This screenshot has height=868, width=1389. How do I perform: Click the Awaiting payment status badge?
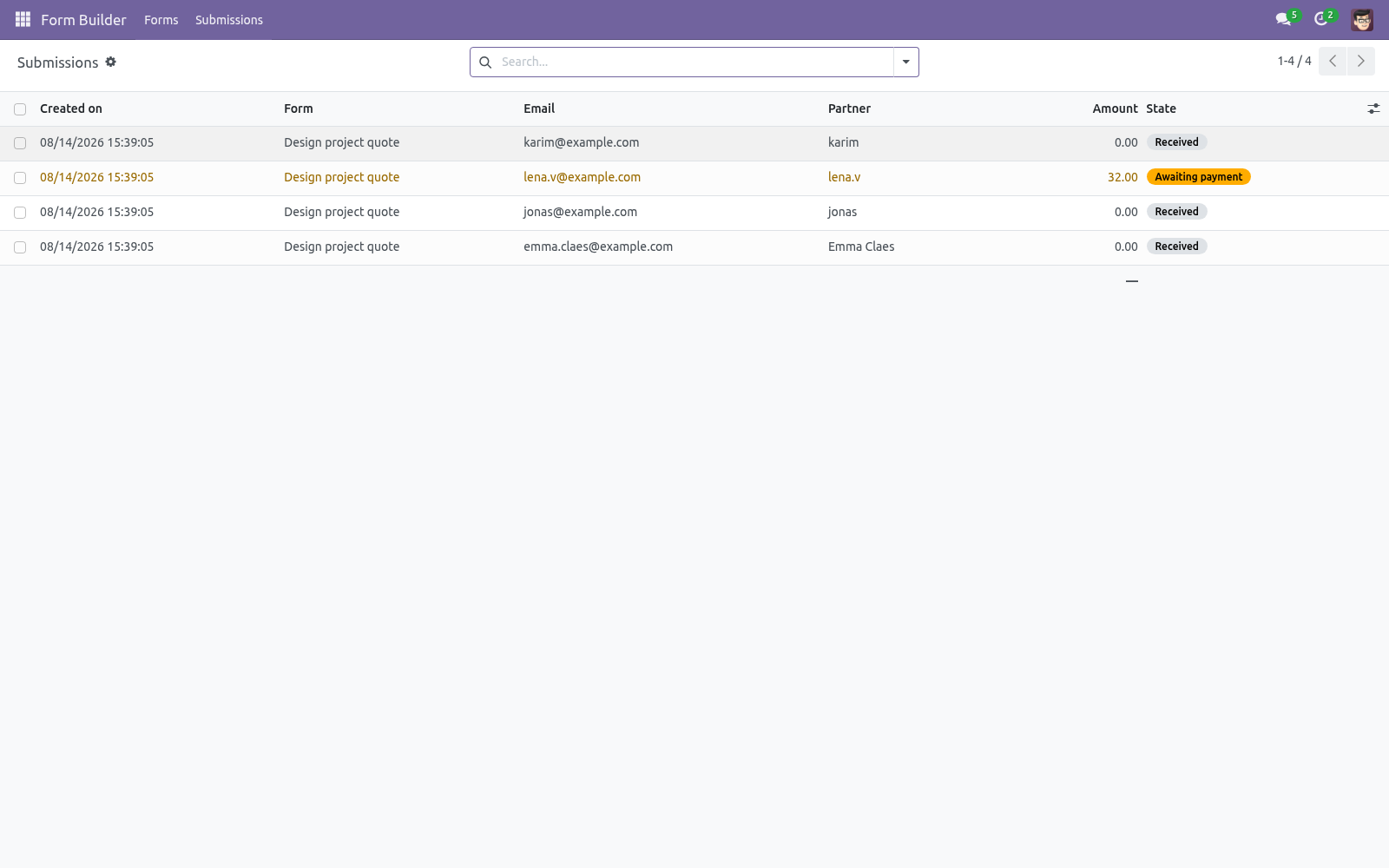coord(1198,177)
